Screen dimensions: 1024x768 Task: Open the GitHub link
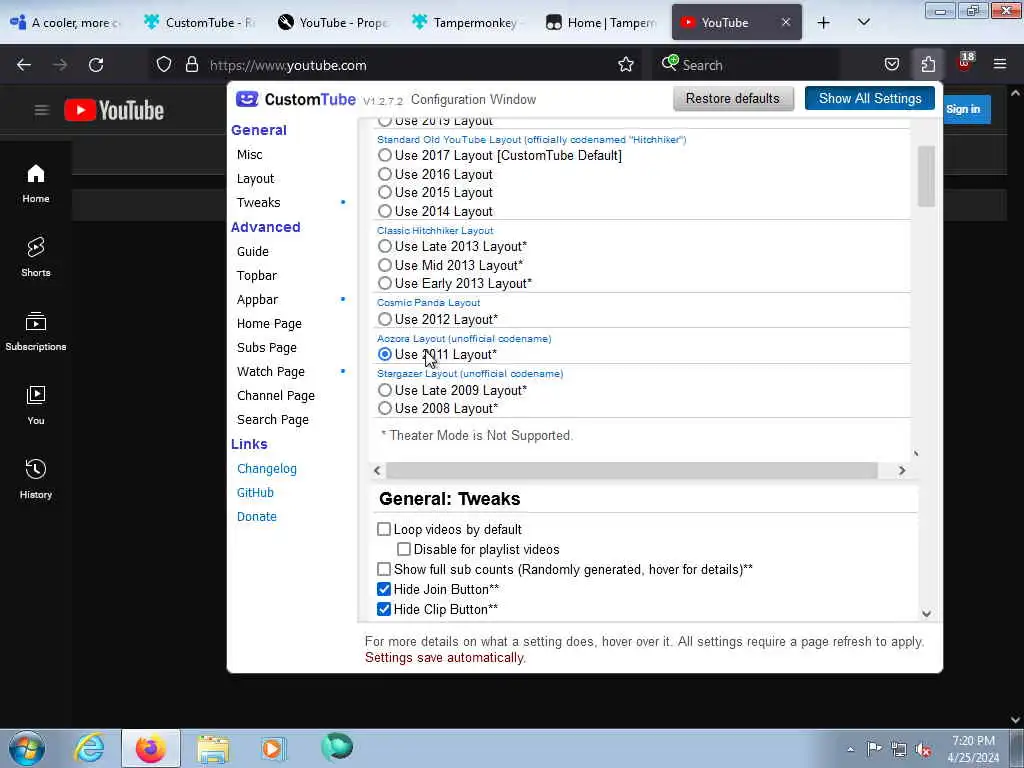coord(255,493)
